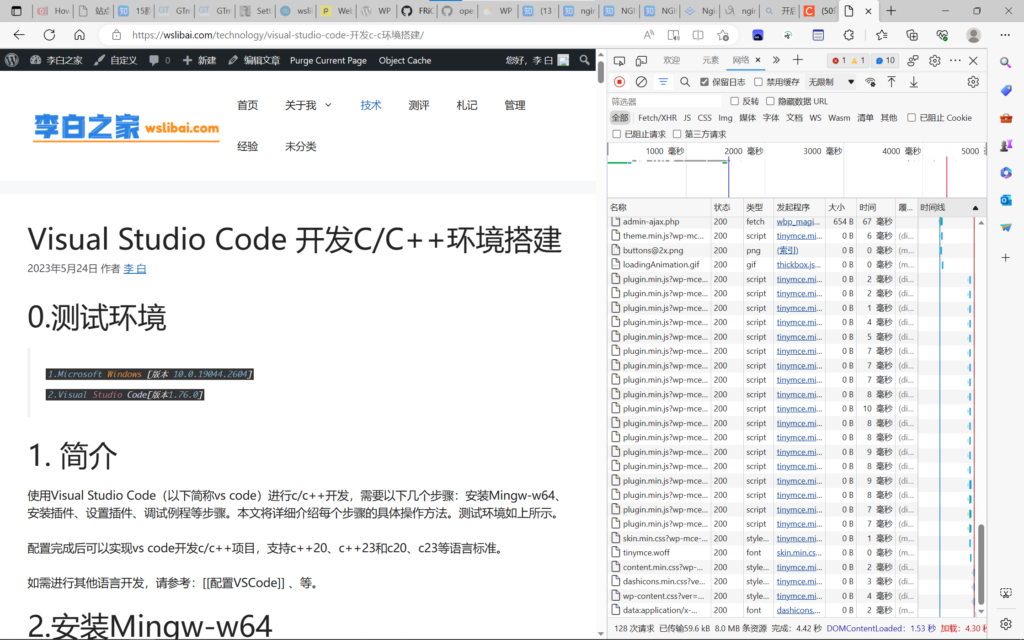The height and width of the screenshot is (640, 1024).
Task: Toggle the device emulation icon in DevTools
Action: click(642, 60)
